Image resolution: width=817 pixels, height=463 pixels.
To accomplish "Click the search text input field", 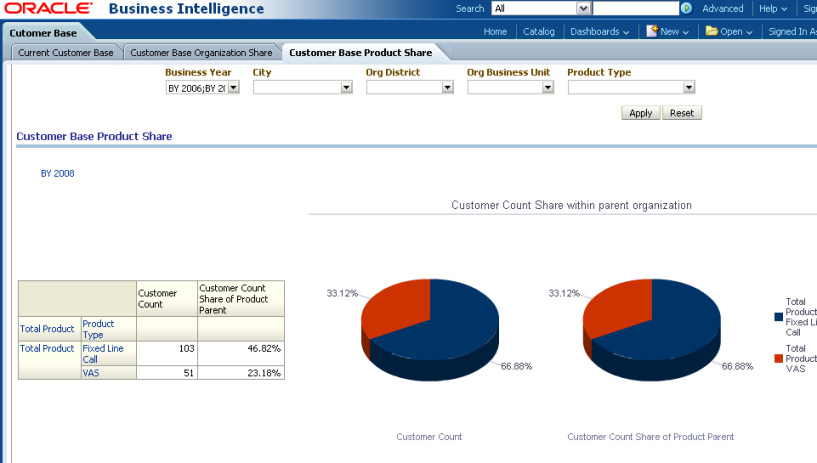I will click(635, 8).
